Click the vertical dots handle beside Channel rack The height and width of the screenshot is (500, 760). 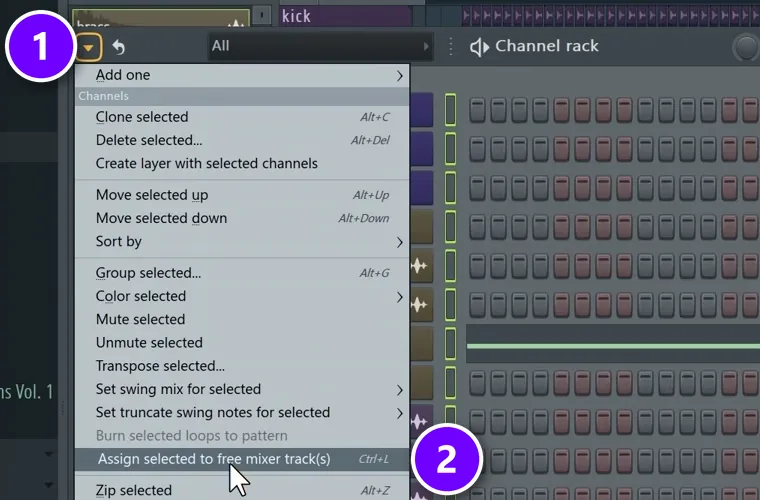pyautogui.click(x=451, y=47)
